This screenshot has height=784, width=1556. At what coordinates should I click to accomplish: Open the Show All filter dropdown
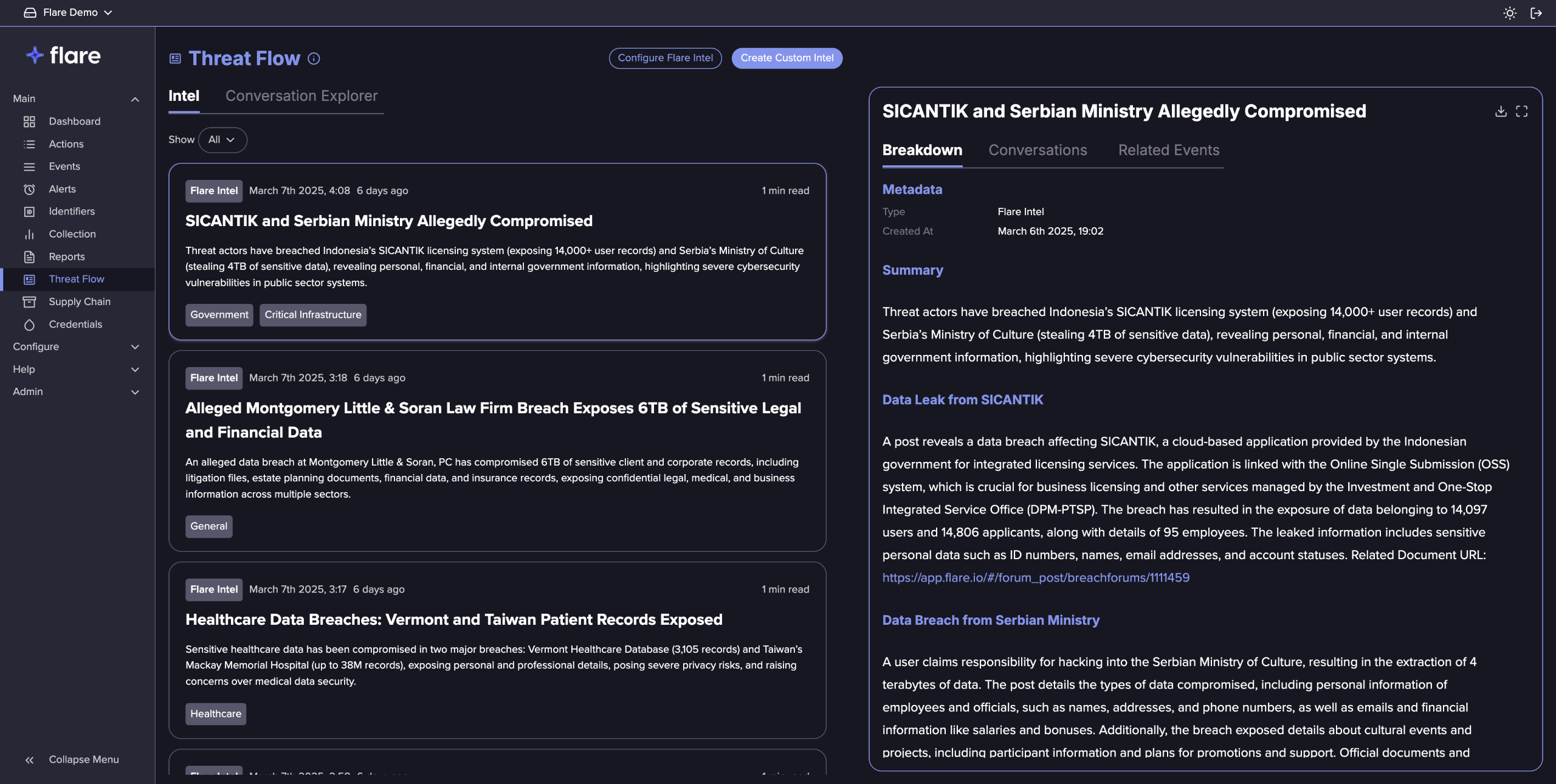click(x=222, y=140)
